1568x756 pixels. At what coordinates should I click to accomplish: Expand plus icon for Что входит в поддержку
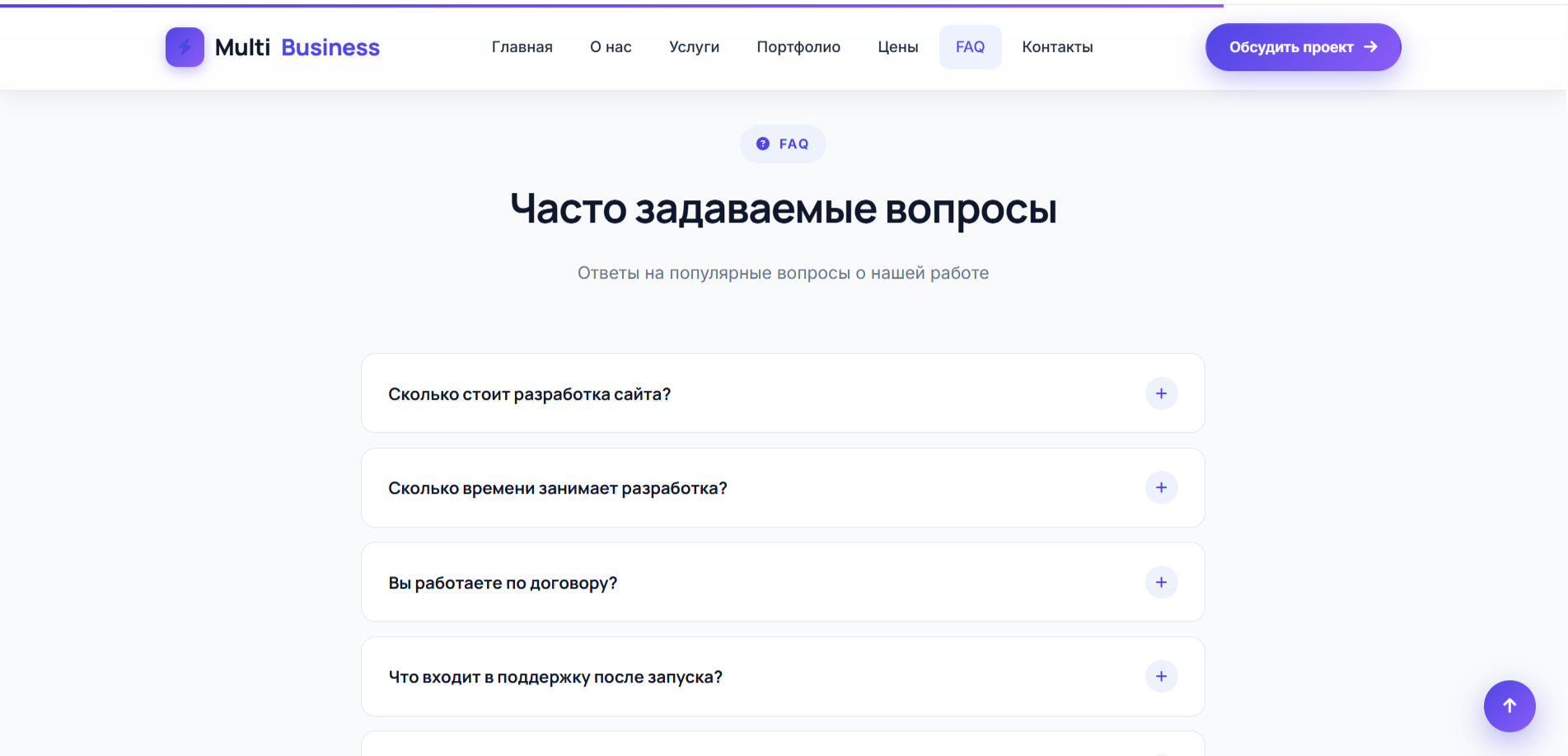tap(1162, 676)
